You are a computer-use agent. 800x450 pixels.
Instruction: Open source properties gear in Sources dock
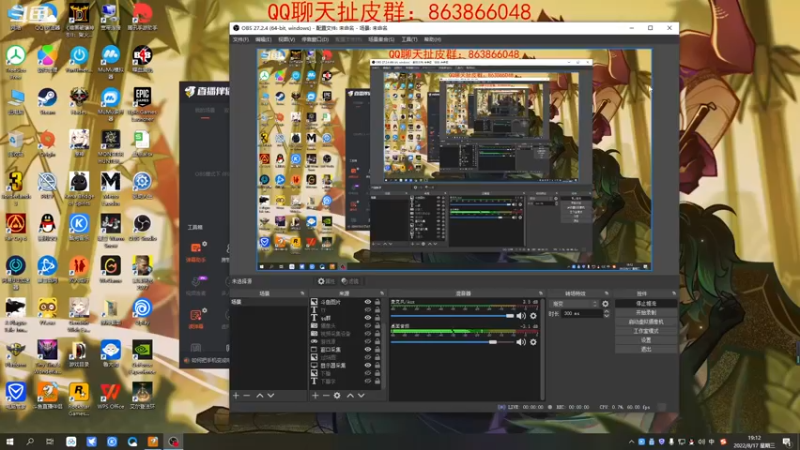coord(337,395)
